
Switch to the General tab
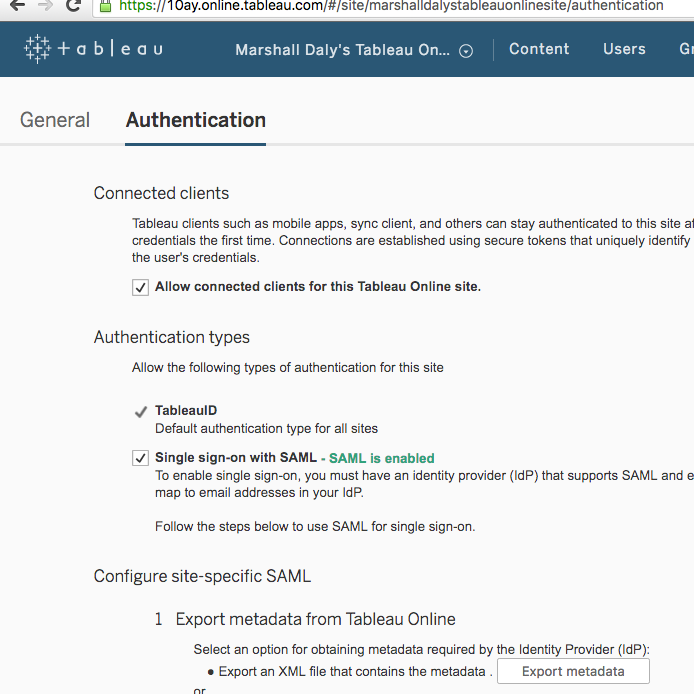(x=55, y=120)
